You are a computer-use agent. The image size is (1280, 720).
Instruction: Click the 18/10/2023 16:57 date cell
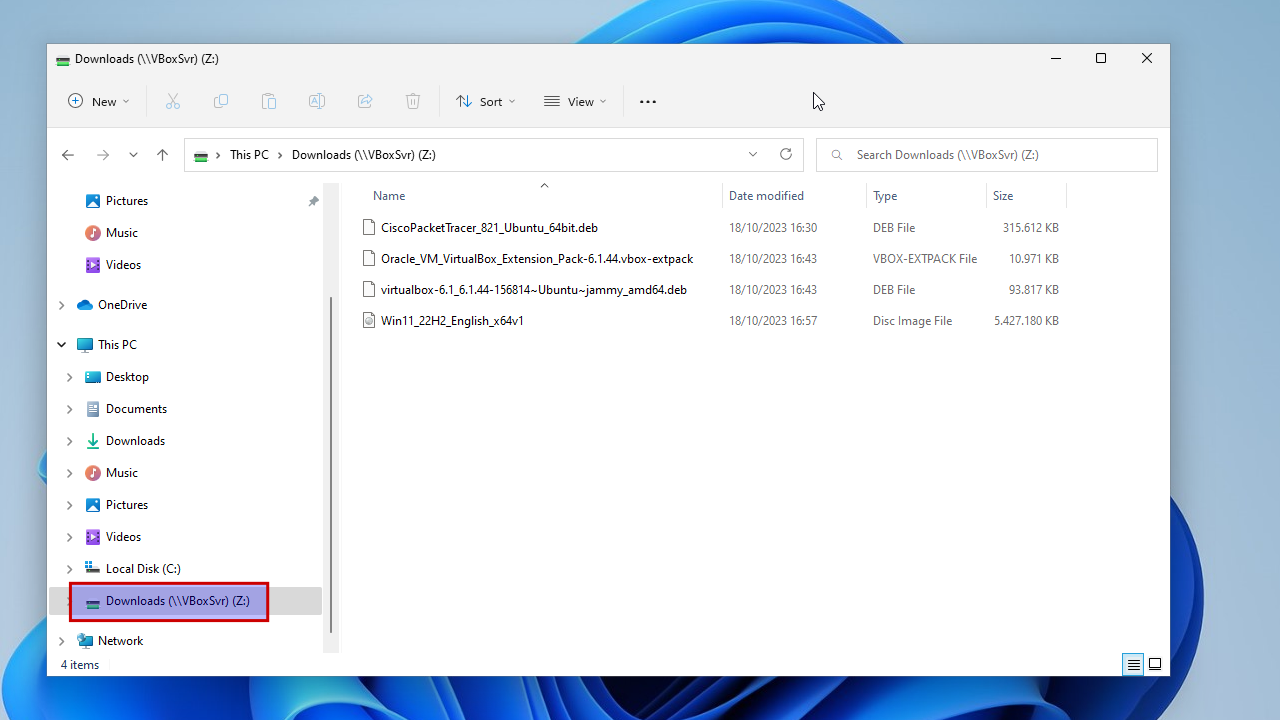click(773, 321)
